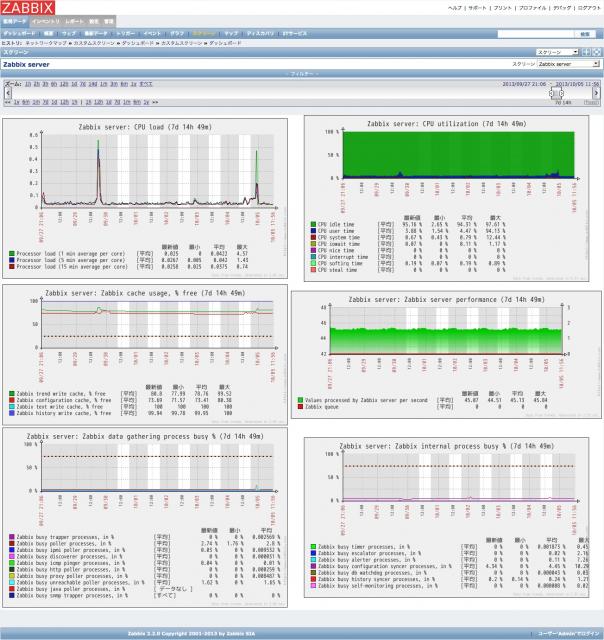Go to ITサービス submenu item
This screenshot has width=604, height=640.
click(294, 33)
